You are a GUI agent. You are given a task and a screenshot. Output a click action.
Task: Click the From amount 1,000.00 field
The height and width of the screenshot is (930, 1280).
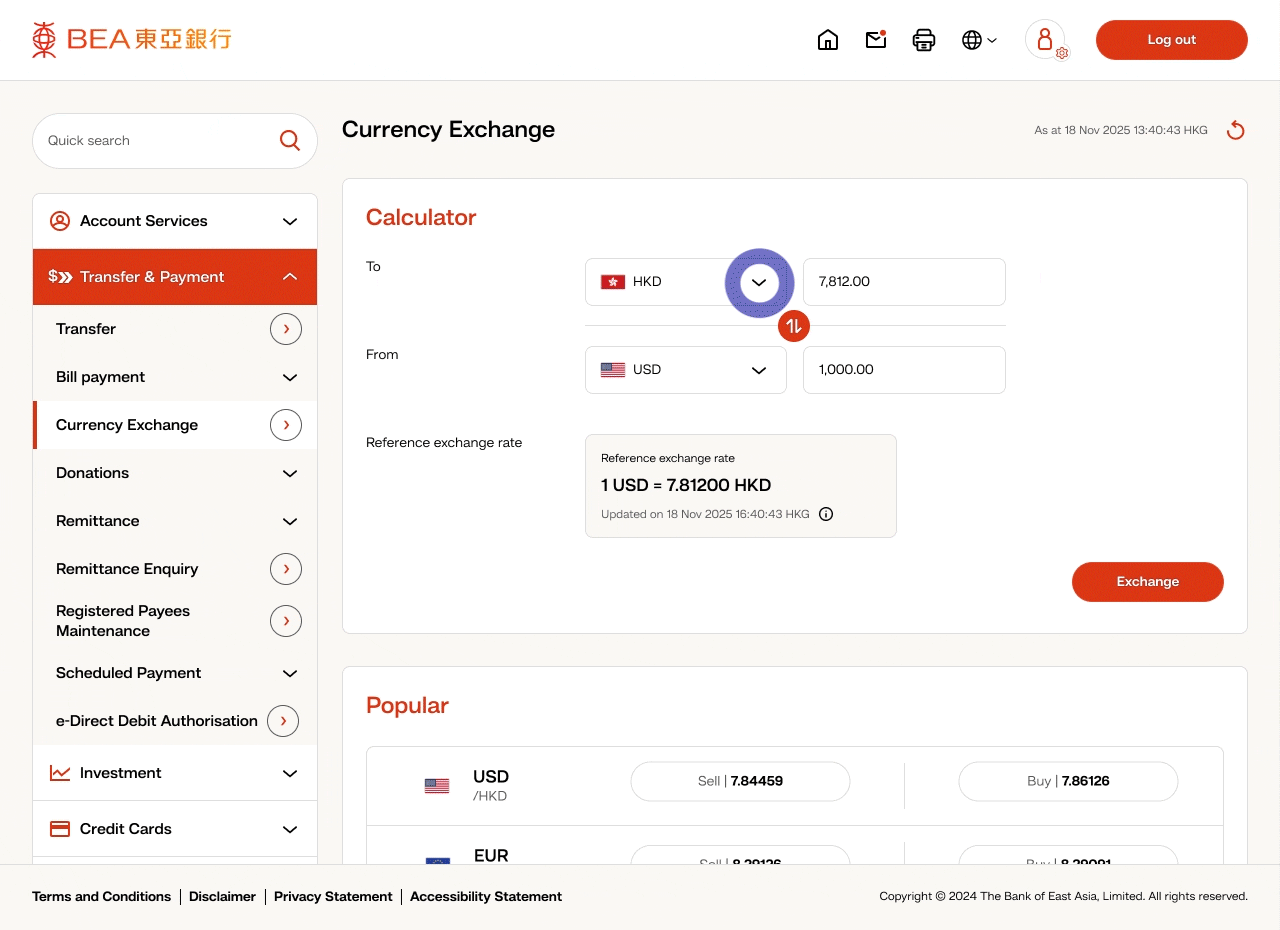[904, 370]
